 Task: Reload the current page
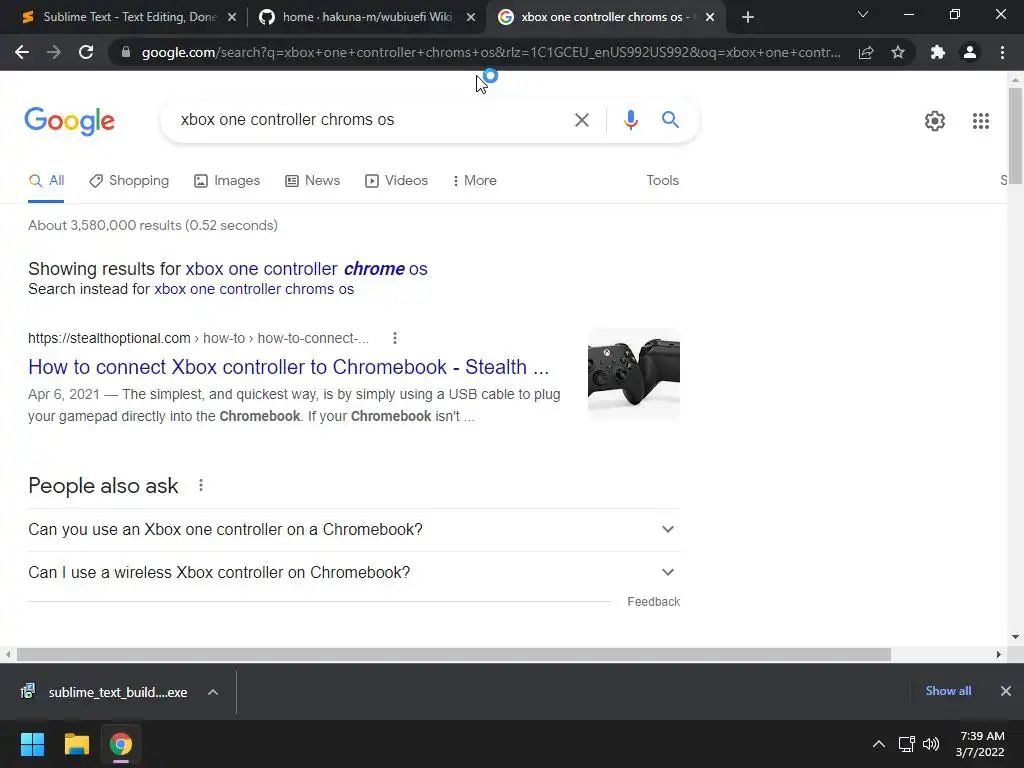coord(86,52)
